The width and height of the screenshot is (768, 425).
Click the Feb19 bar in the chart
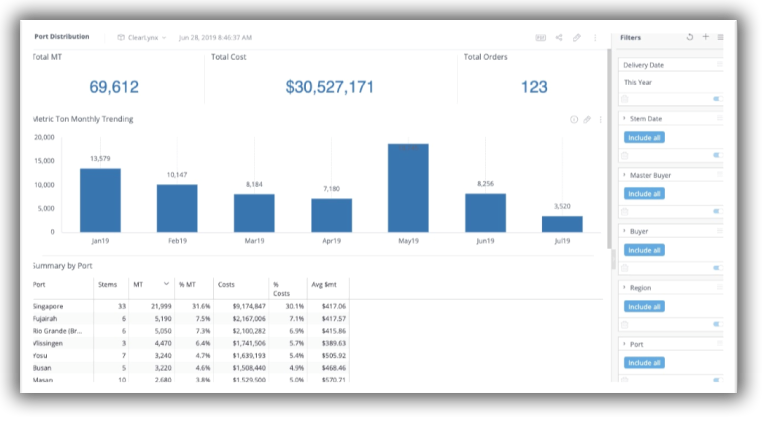[177, 209]
